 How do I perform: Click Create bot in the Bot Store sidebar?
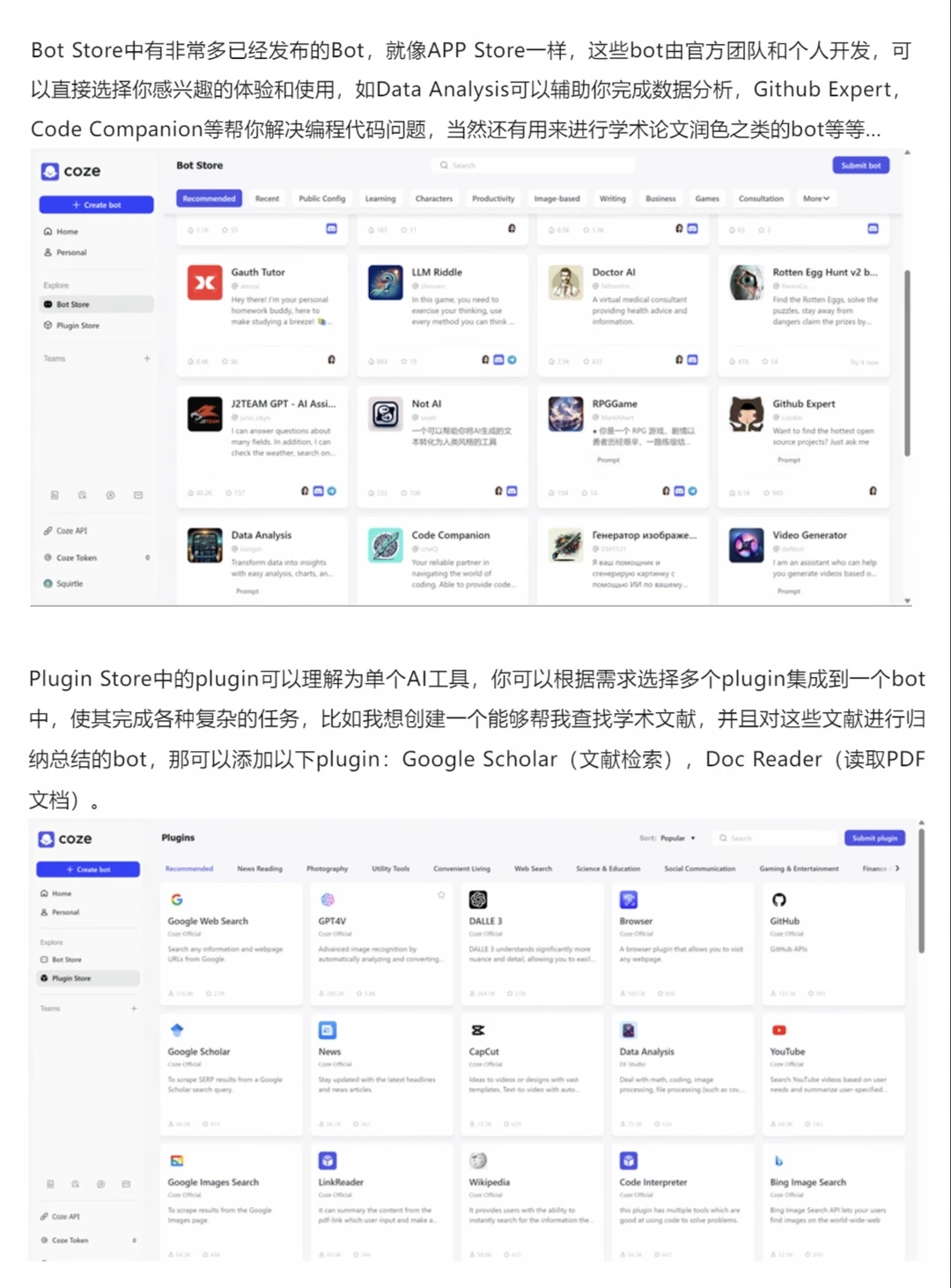96,205
